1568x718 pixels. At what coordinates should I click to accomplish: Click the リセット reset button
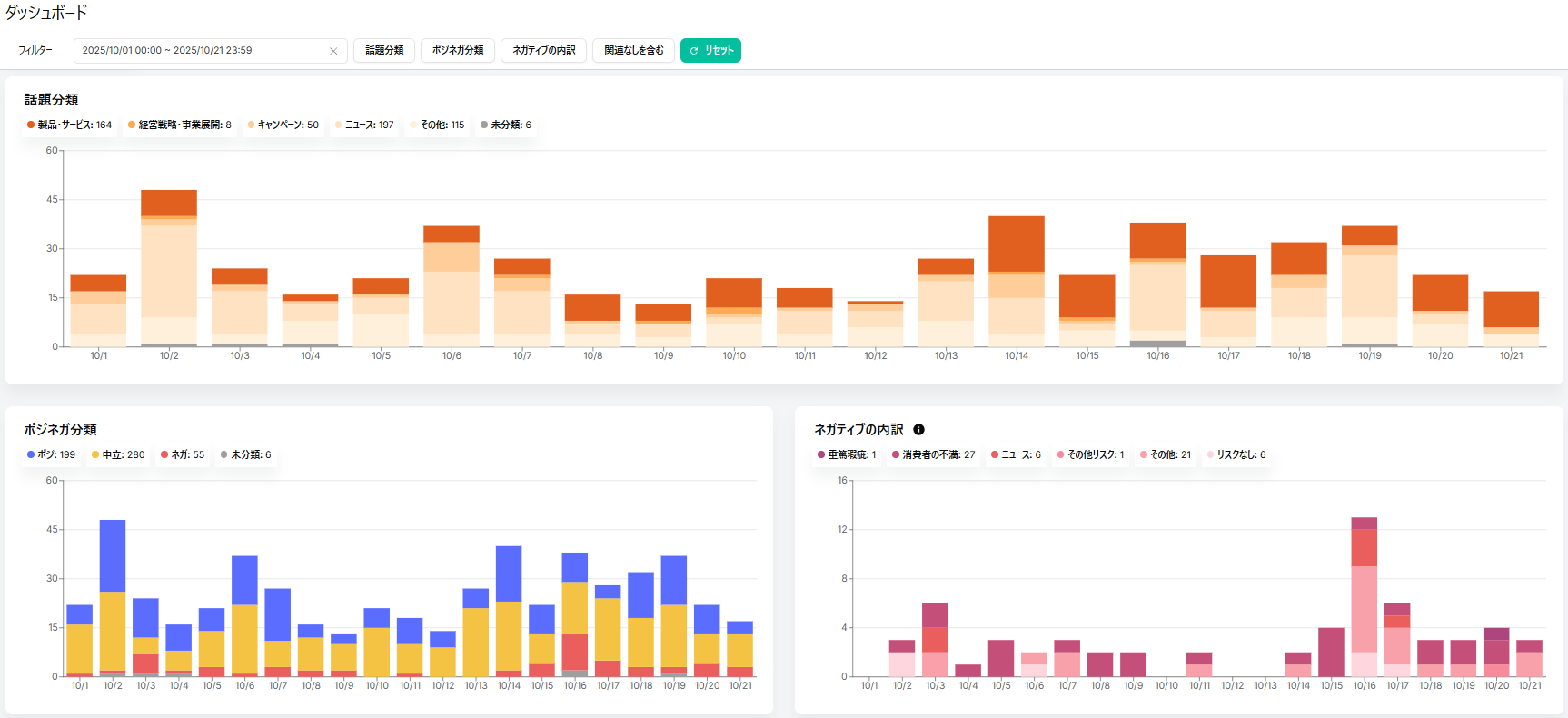710,51
